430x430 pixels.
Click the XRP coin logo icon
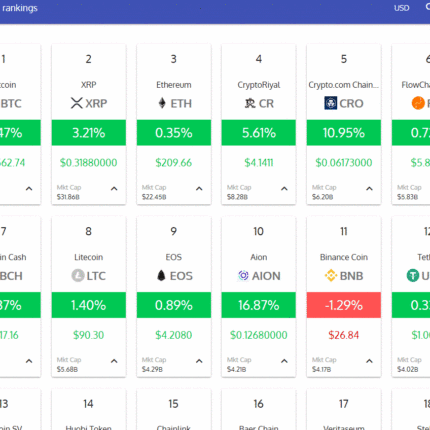pyautogui.click(x=77, y=103)
